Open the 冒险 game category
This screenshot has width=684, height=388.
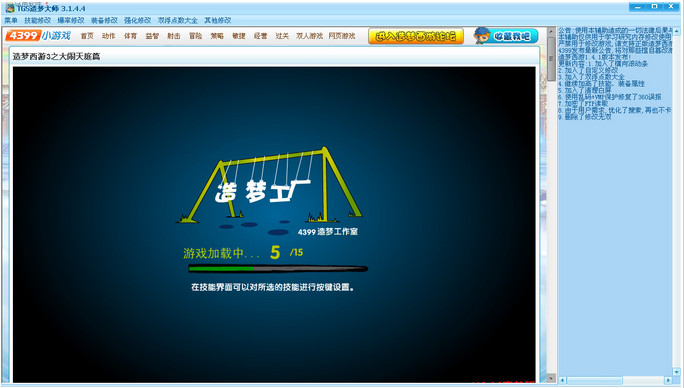[x=195, y=36]
